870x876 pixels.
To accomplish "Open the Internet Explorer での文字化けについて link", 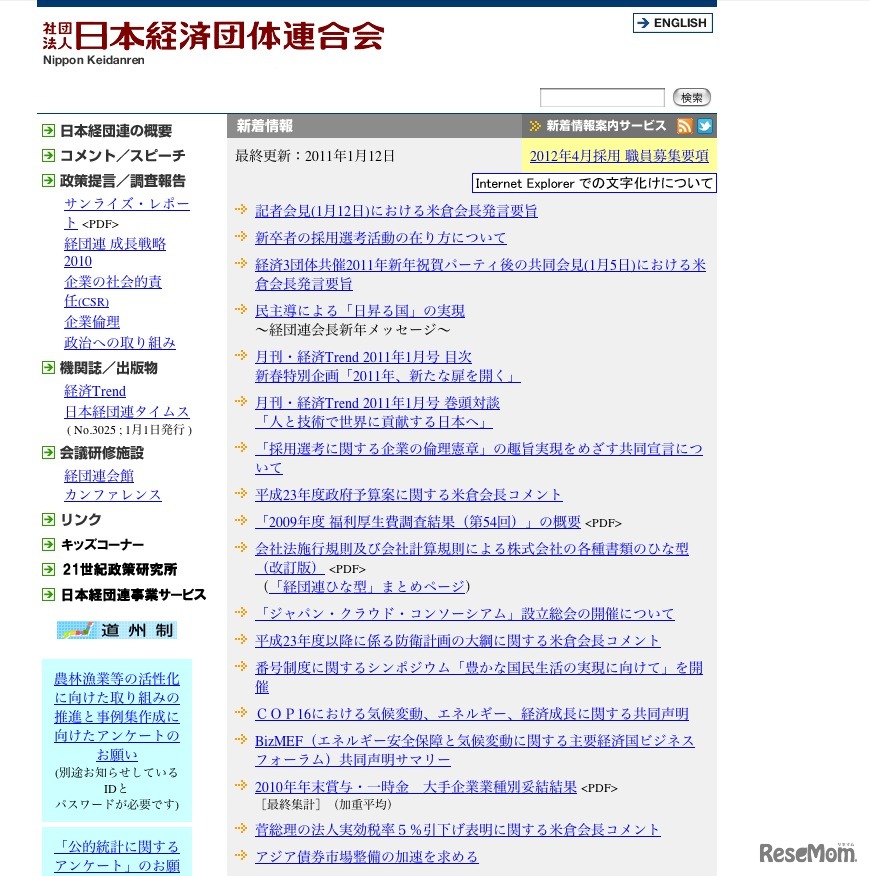I will 593,182.
